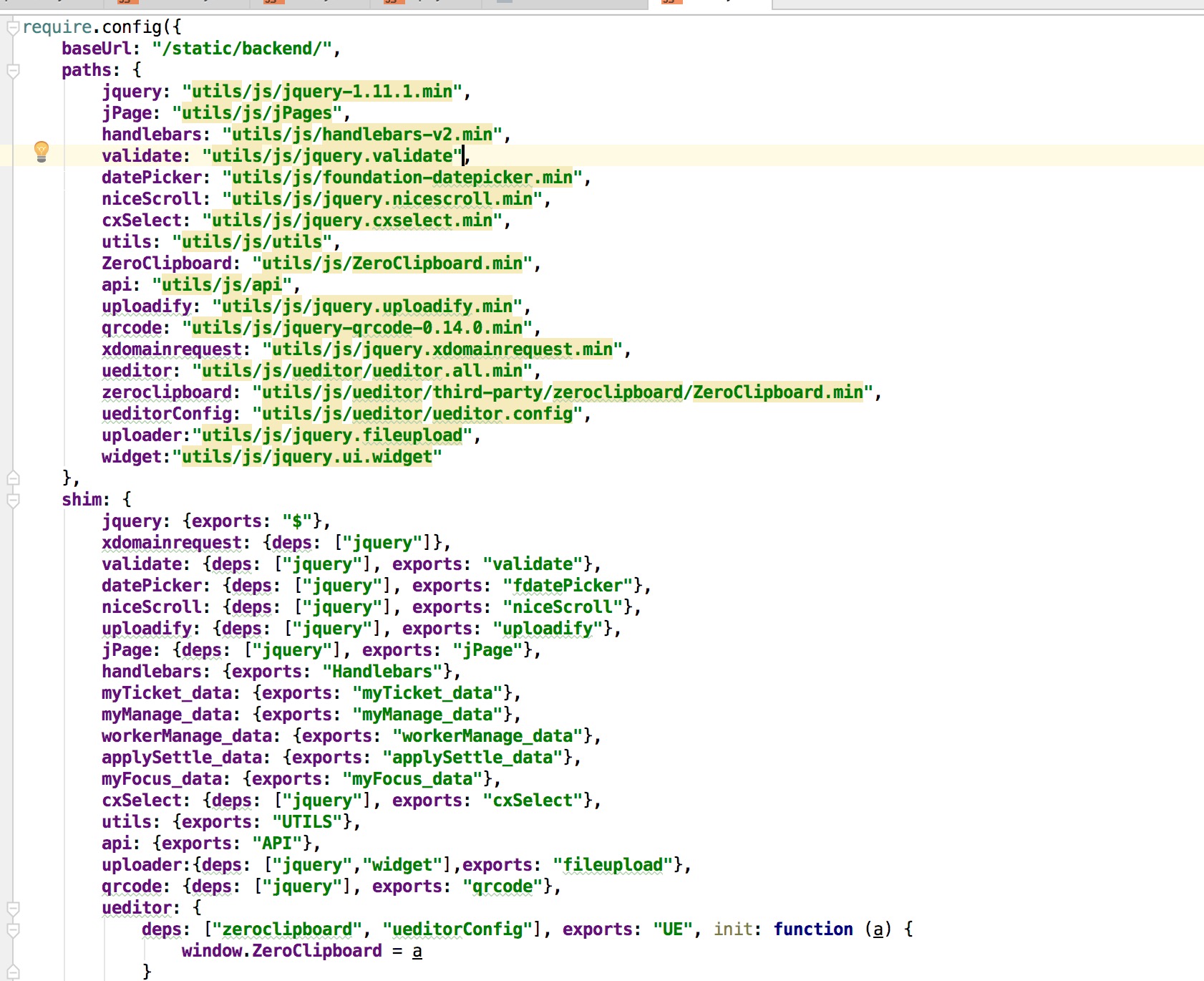1204x981 pixels.
Task: Click the third-party/zeroclipboard/ZeroClipboard.min path string
Action: 562,392
